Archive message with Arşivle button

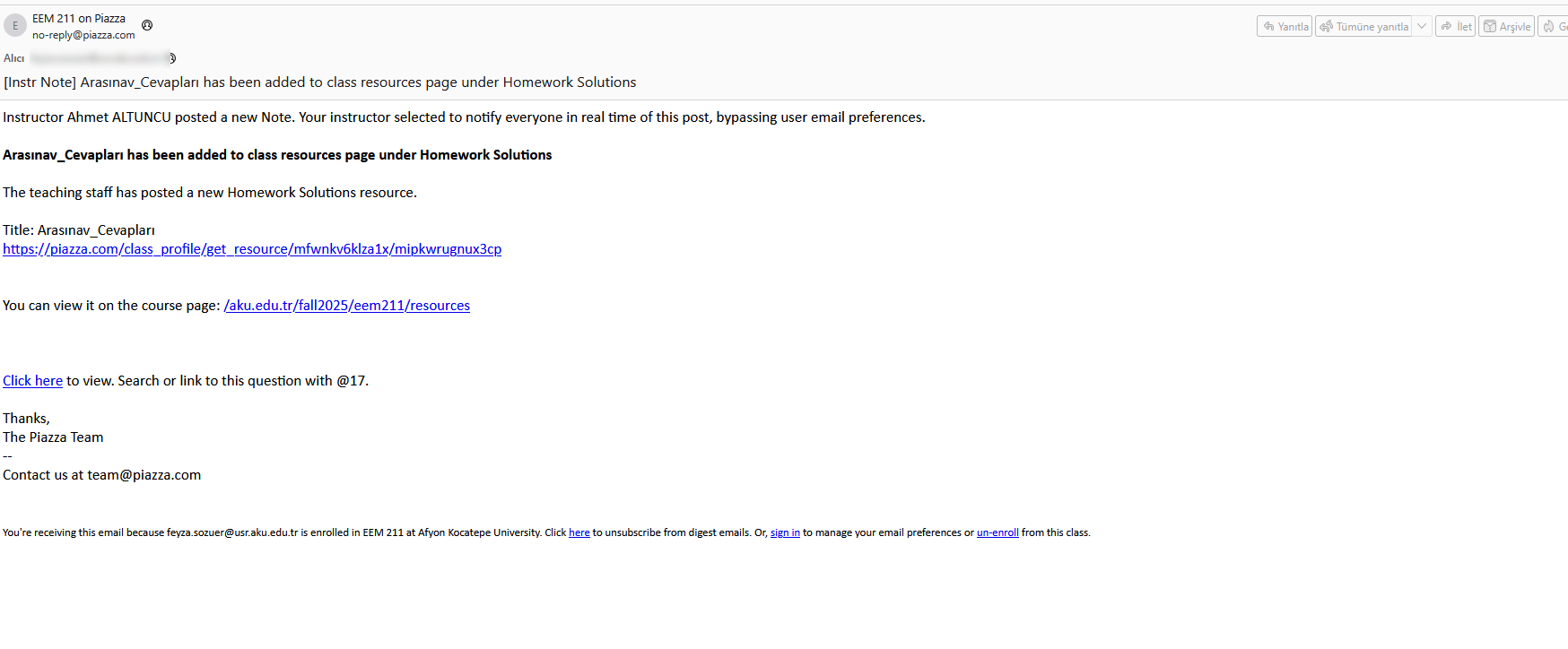pos(1506,27)
